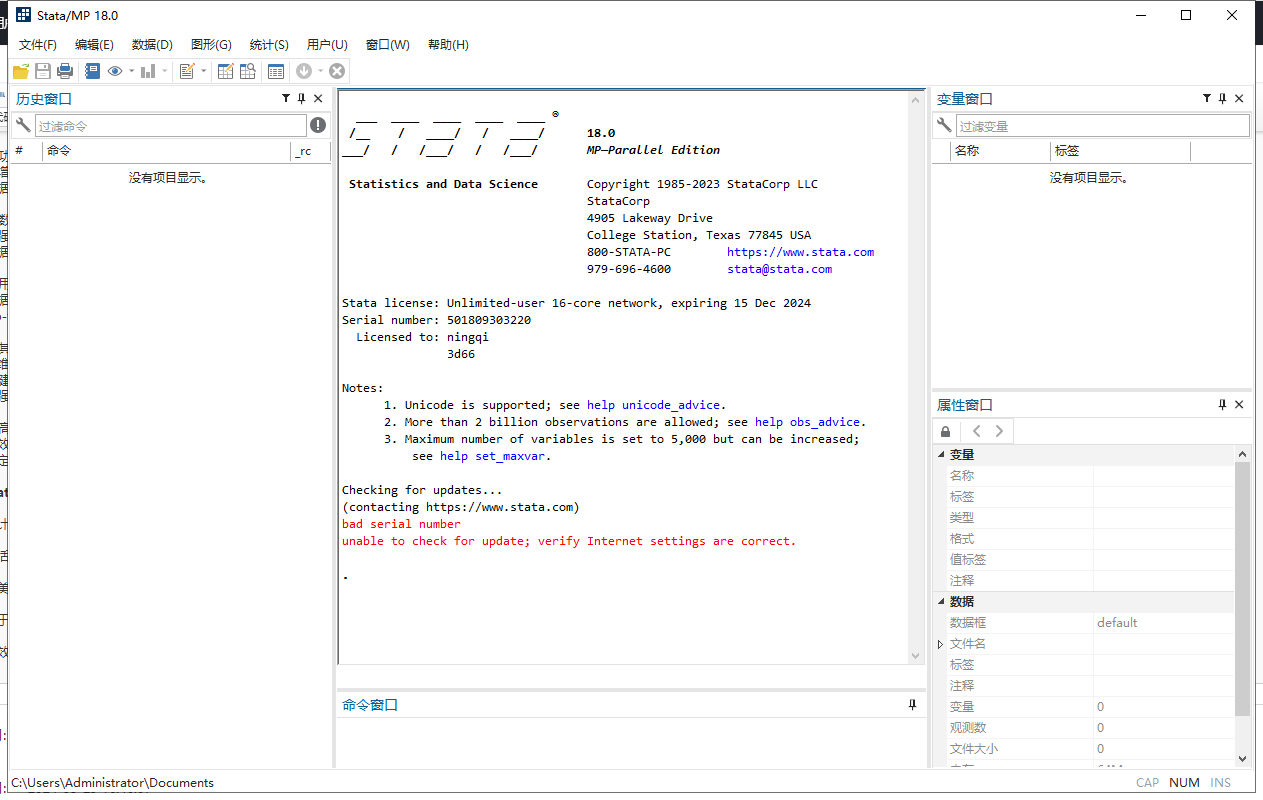This screenshot has width=1263, height=800.
Task: Click the 命令窗口 command input area
Action: point(631,742)
